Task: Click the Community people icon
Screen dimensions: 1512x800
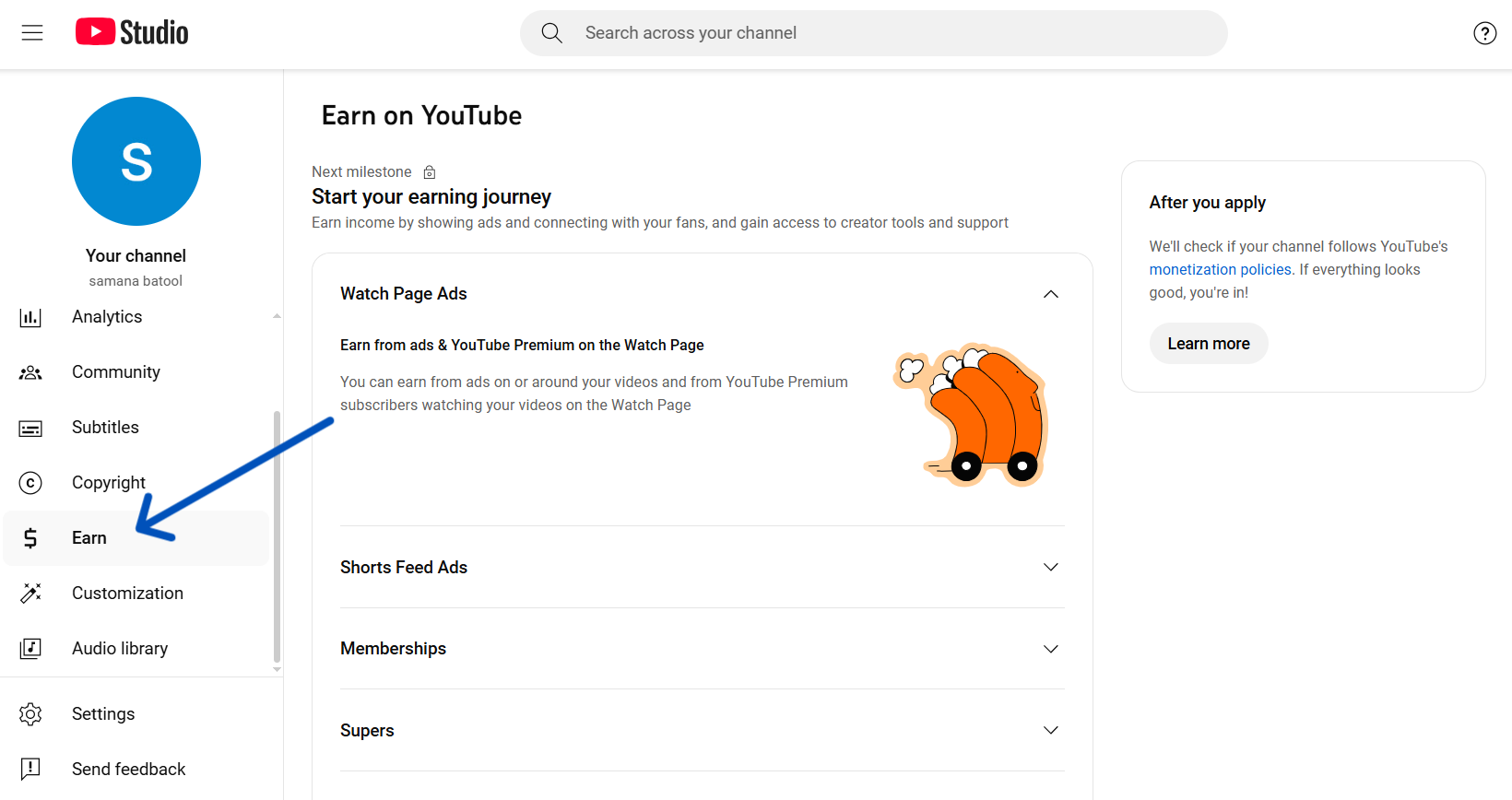Action: (30, 372)
